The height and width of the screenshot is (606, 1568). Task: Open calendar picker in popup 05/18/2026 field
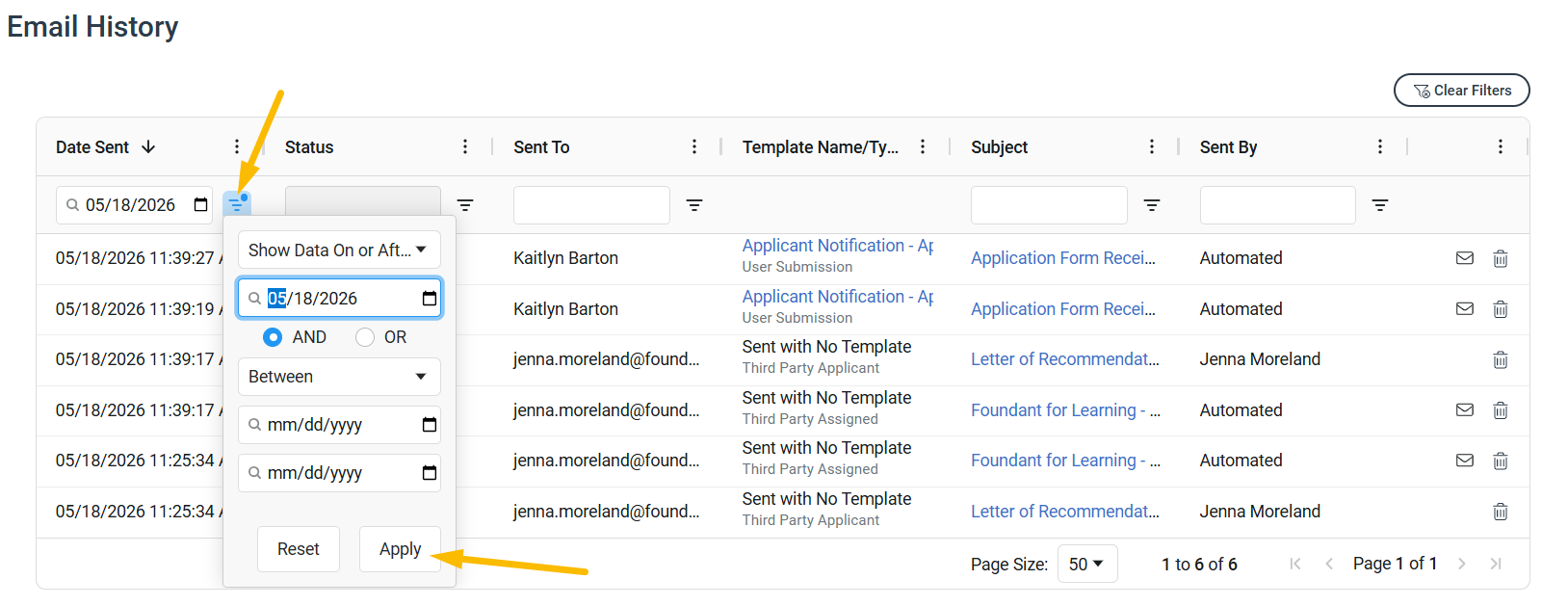point(430,298)
